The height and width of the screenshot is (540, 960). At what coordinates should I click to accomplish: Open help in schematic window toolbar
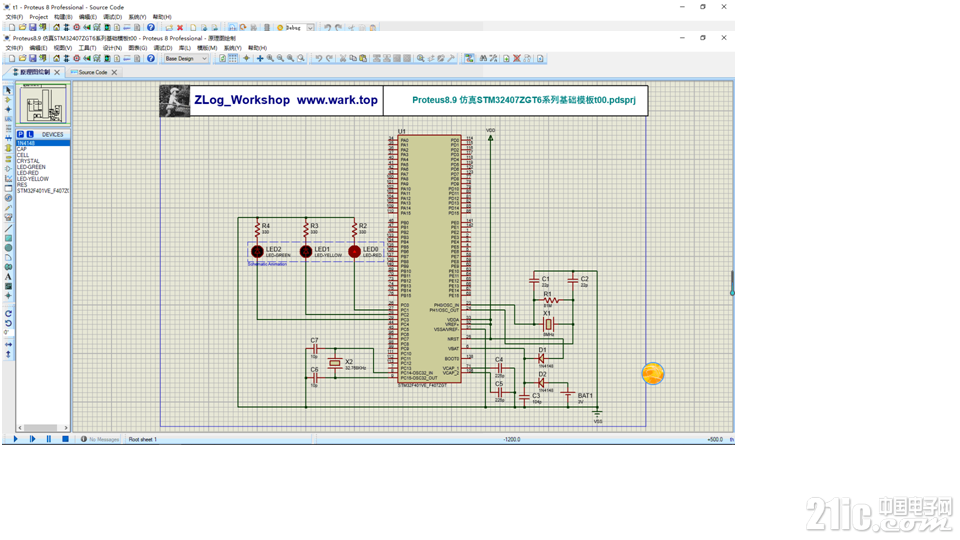(151, 58)
